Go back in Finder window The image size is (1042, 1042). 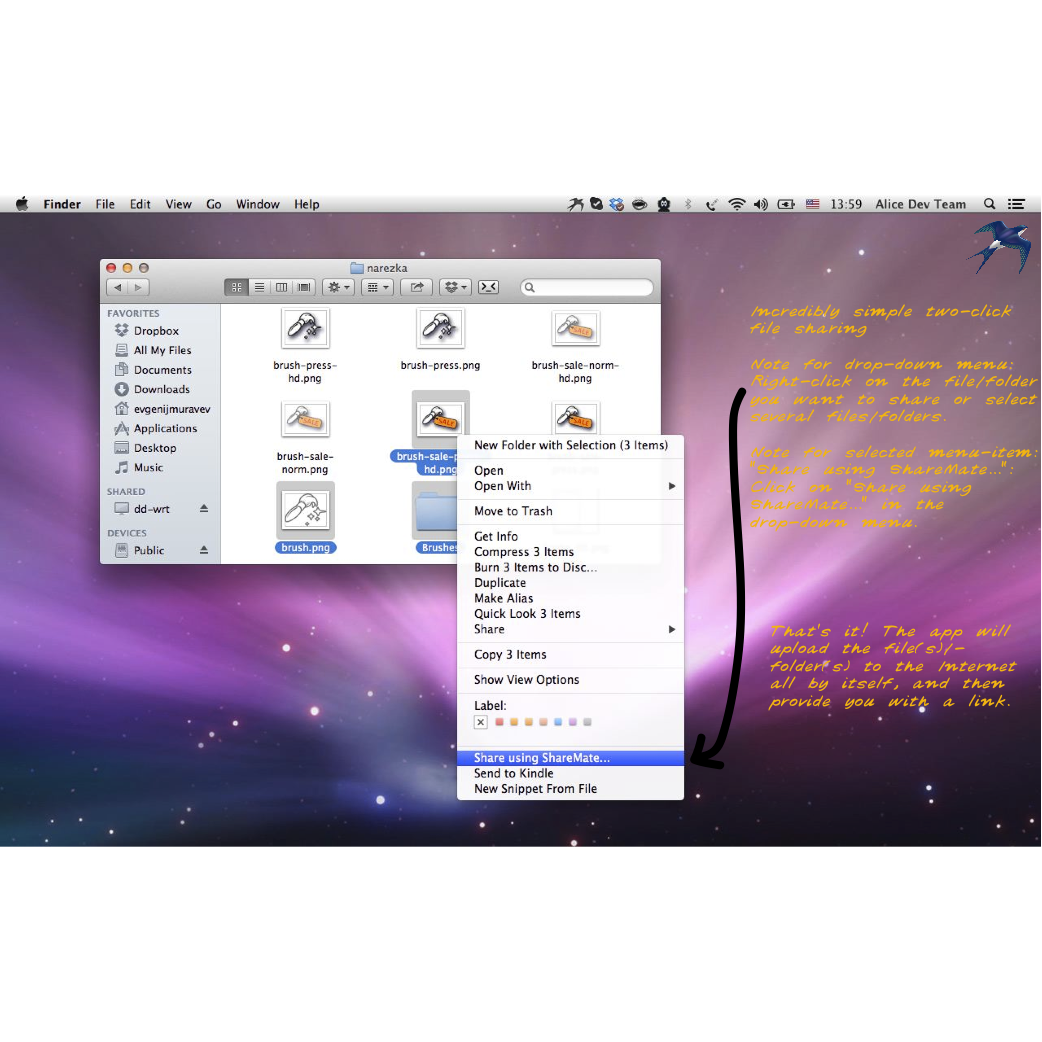coord(118,287)
